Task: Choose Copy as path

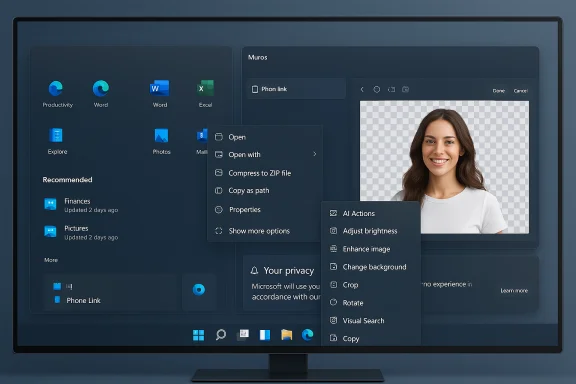Action: 264,190
